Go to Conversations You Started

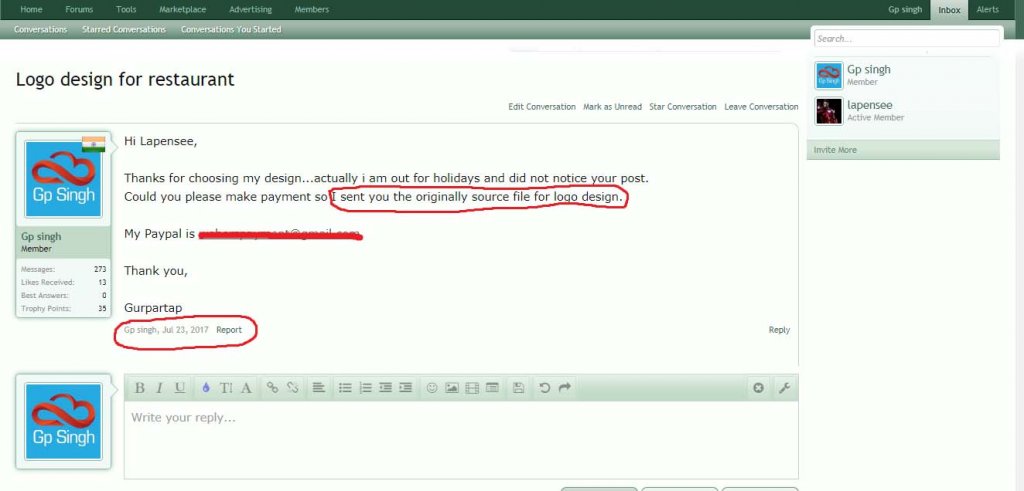pyautogui.click(x=231, y=29)
